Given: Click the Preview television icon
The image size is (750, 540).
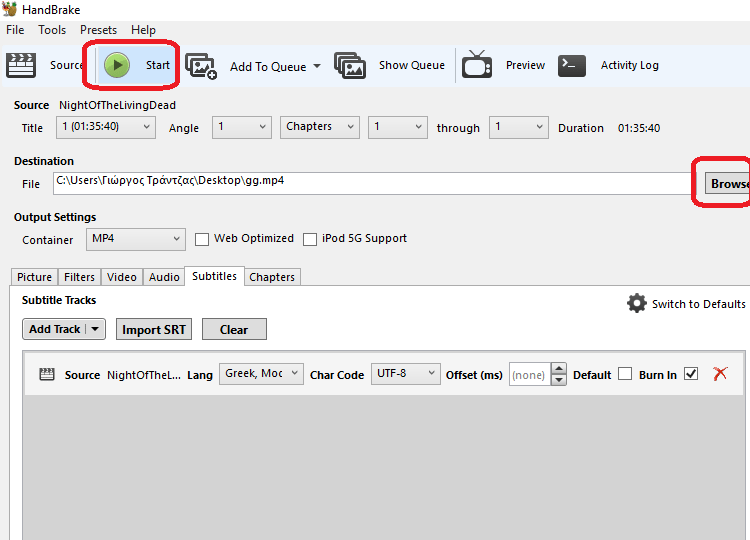Looking at the screenshot, I should (x=476, y=64).
